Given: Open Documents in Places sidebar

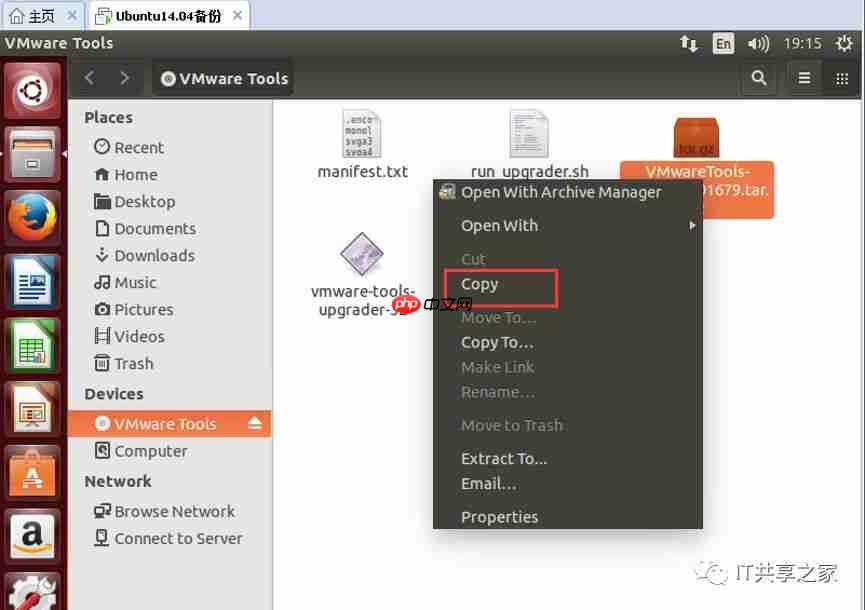Looking at the screenshot, I should click(x=170, y=228).
